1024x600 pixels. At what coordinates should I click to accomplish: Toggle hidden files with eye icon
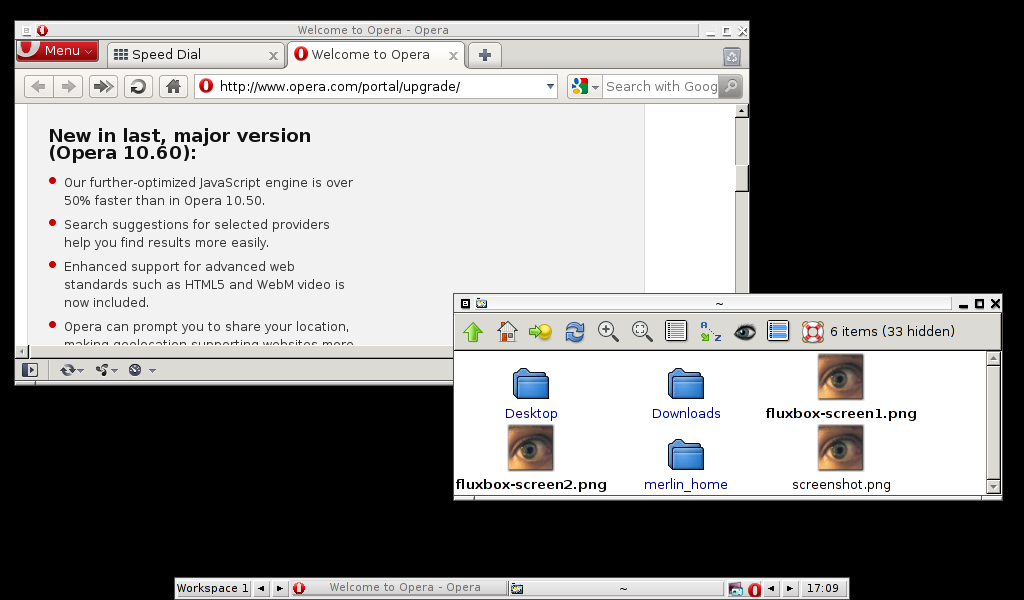744,332
